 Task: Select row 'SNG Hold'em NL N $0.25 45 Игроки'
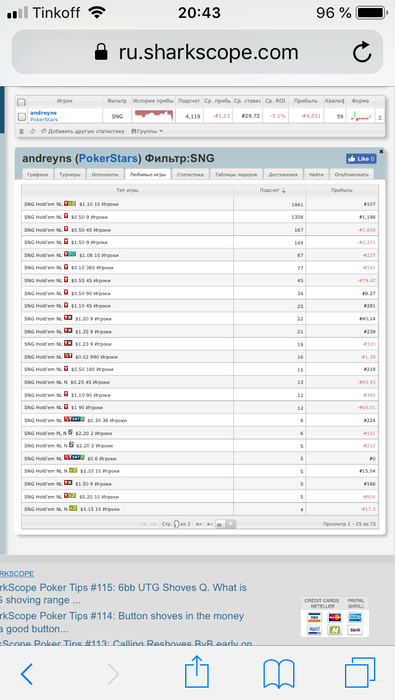[x=200, y=382]
